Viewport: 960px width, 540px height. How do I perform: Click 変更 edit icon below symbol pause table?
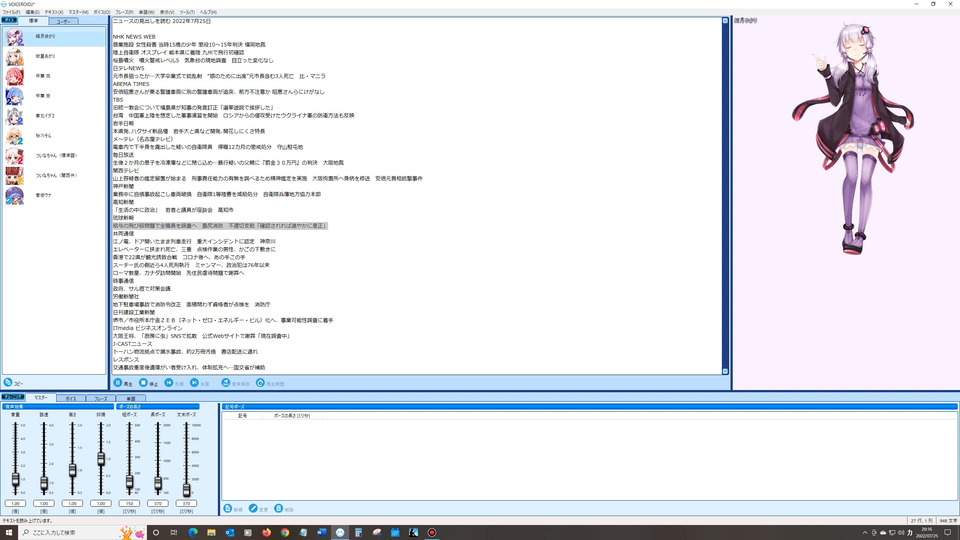(x=253, y=508)
